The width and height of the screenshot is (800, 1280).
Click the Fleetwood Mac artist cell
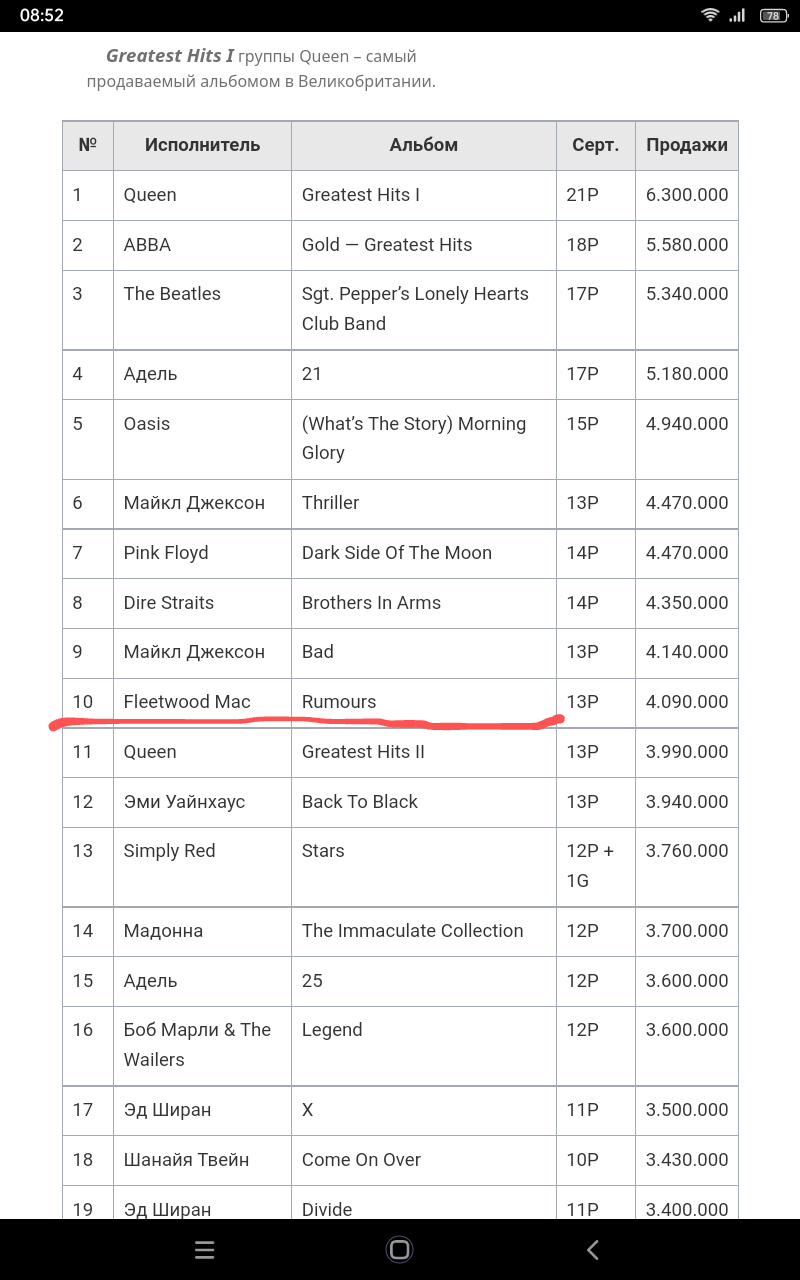coord(202,702)
